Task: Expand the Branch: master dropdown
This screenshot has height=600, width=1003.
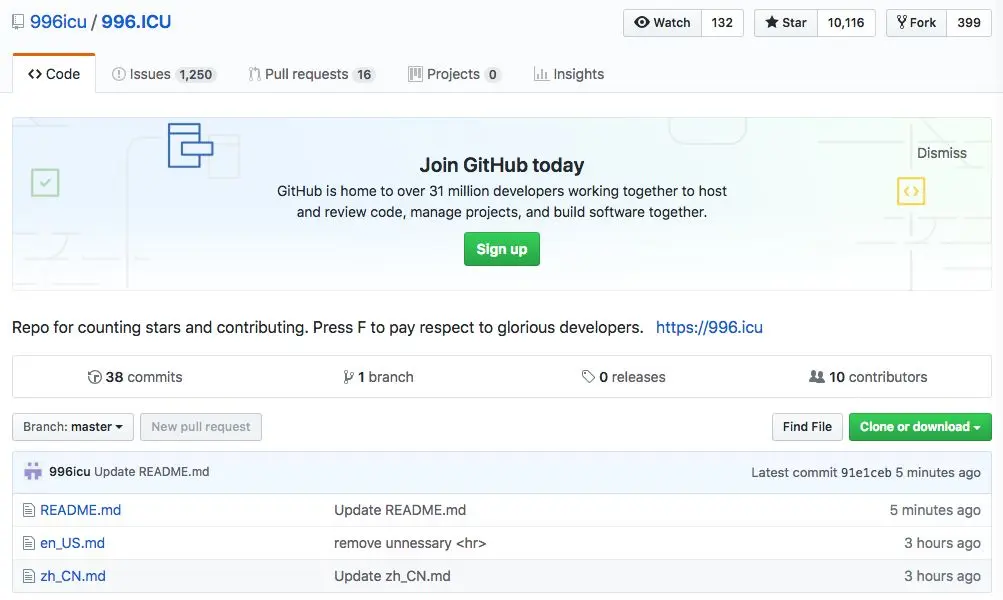Action: [73, 427]
